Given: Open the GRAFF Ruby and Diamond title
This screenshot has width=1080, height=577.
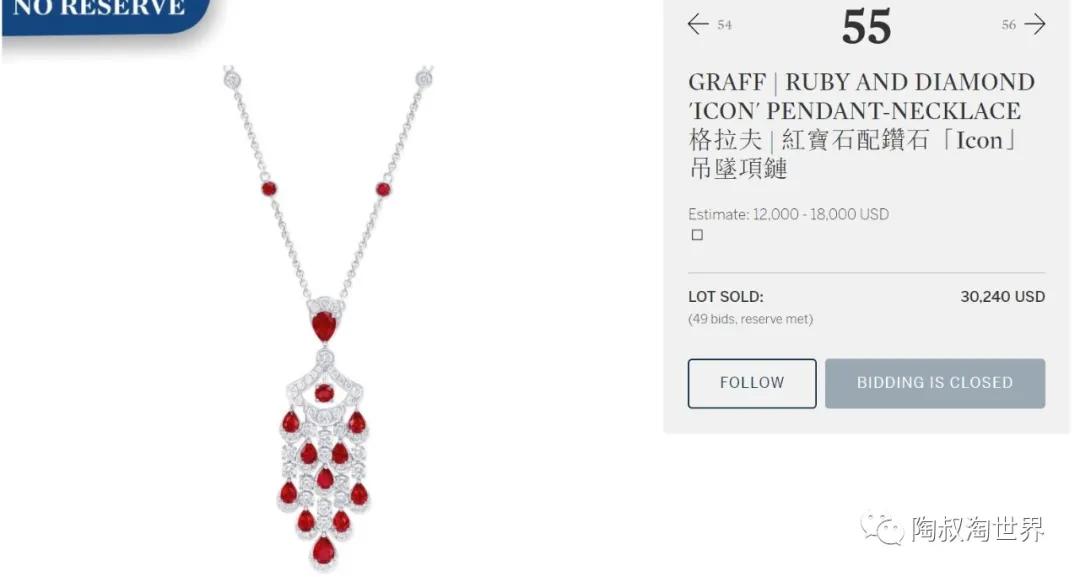Looking at the screenshot, I should 861,96.
